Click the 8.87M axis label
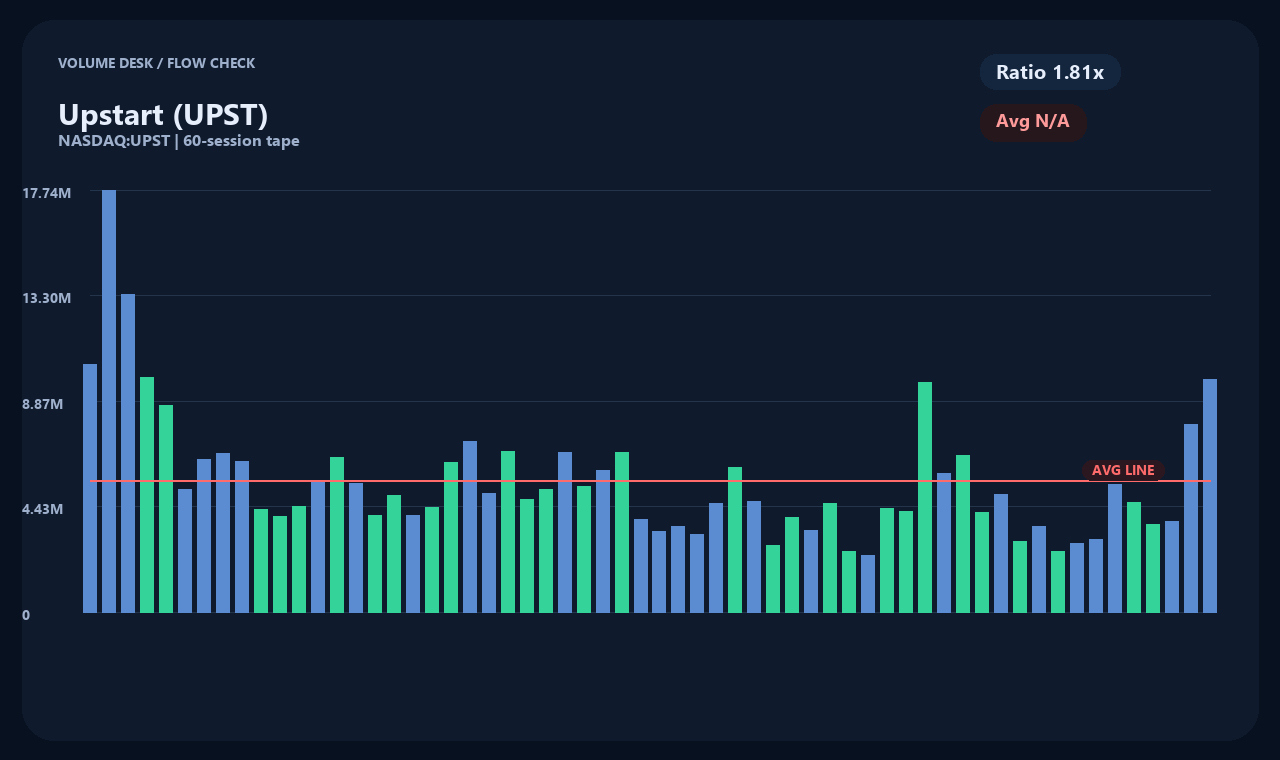 click(x=43, y=404)
